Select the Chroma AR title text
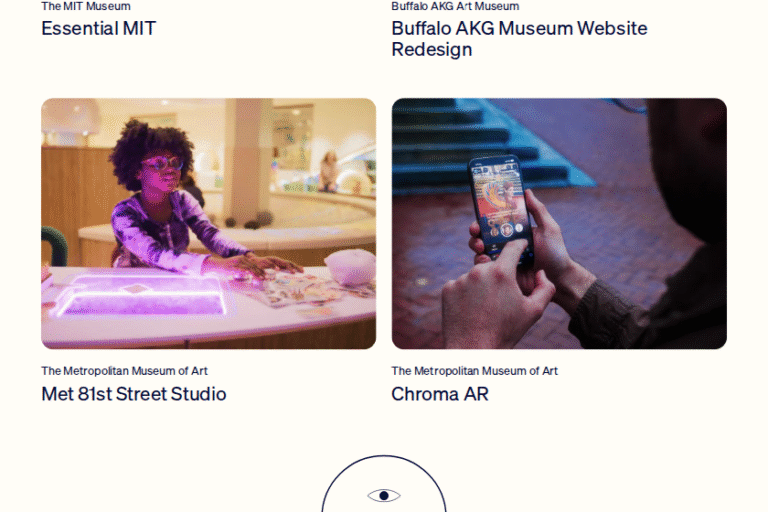 click(x=440, y=394)
